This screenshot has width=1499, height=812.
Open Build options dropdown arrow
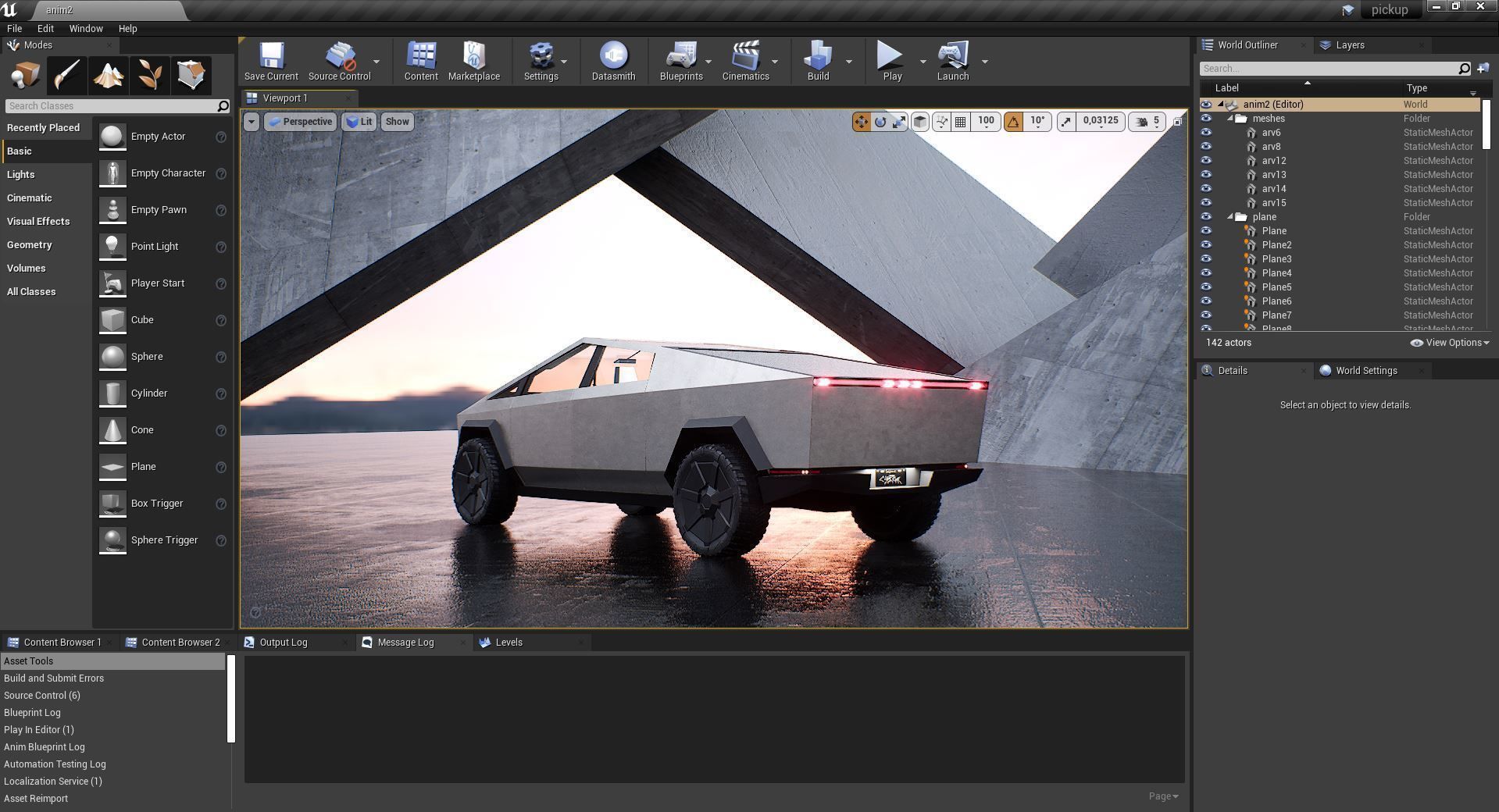point(849,62)
